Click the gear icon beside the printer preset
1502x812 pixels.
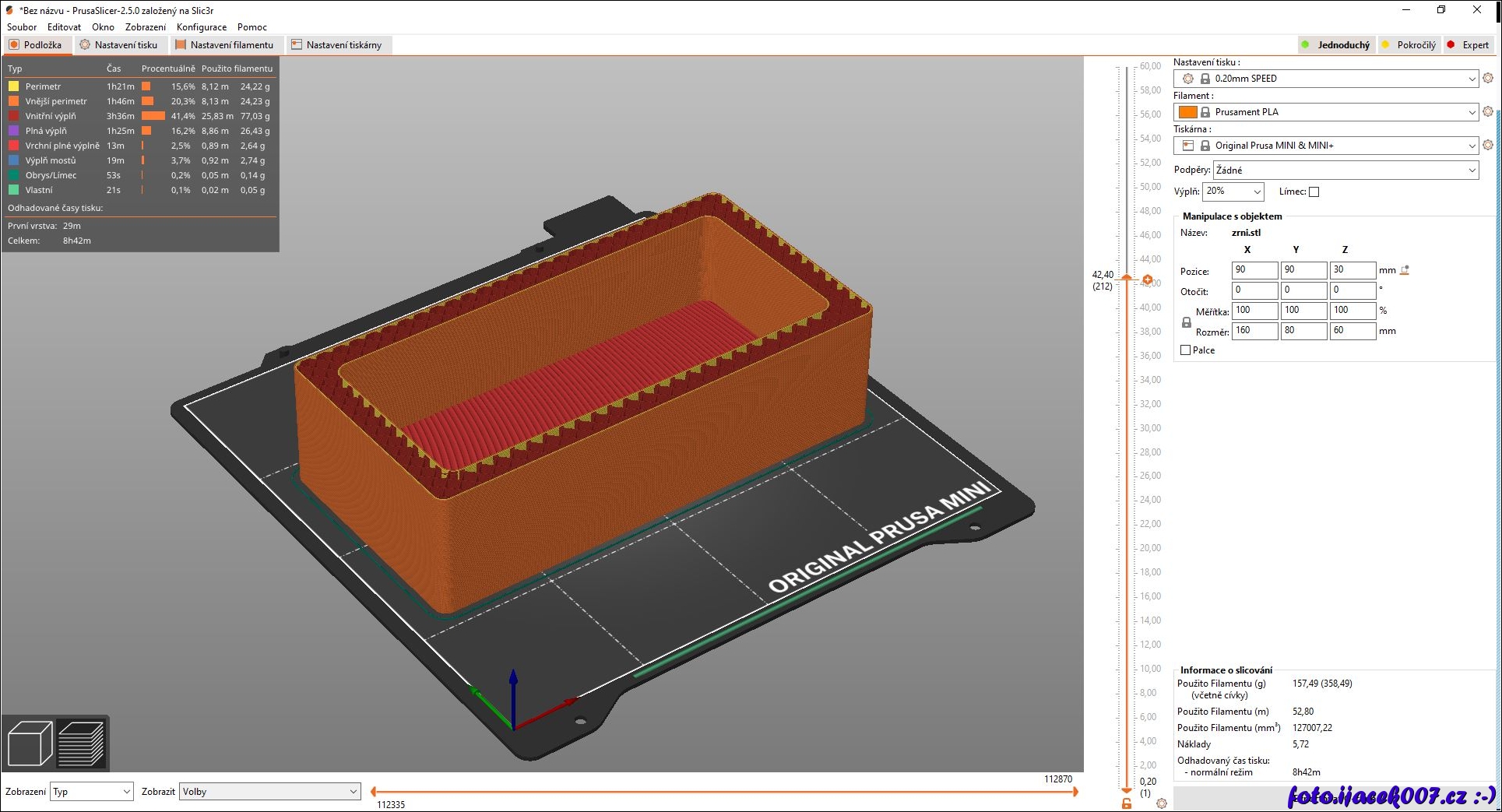(x=1488, y=146)
